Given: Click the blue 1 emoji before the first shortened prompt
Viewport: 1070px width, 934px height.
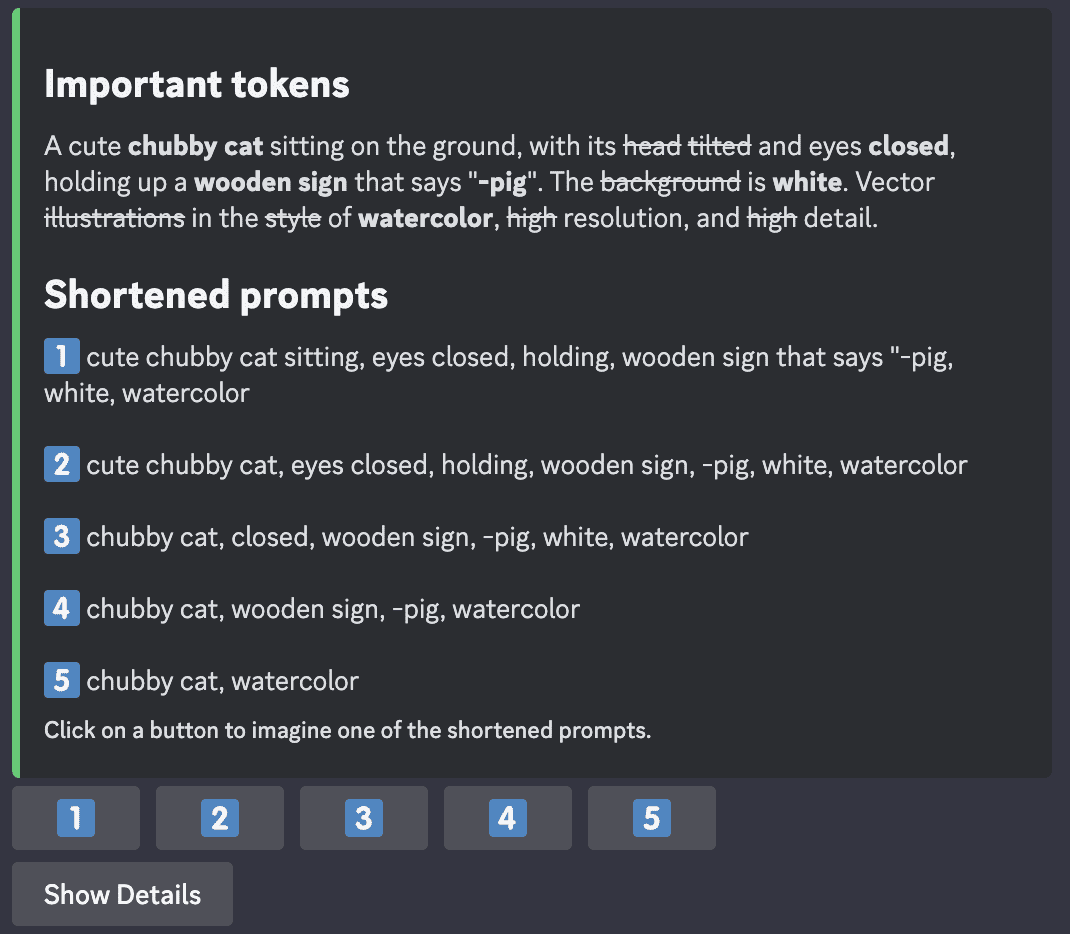Looking at the screenshot, I should (x=62, y=356).
